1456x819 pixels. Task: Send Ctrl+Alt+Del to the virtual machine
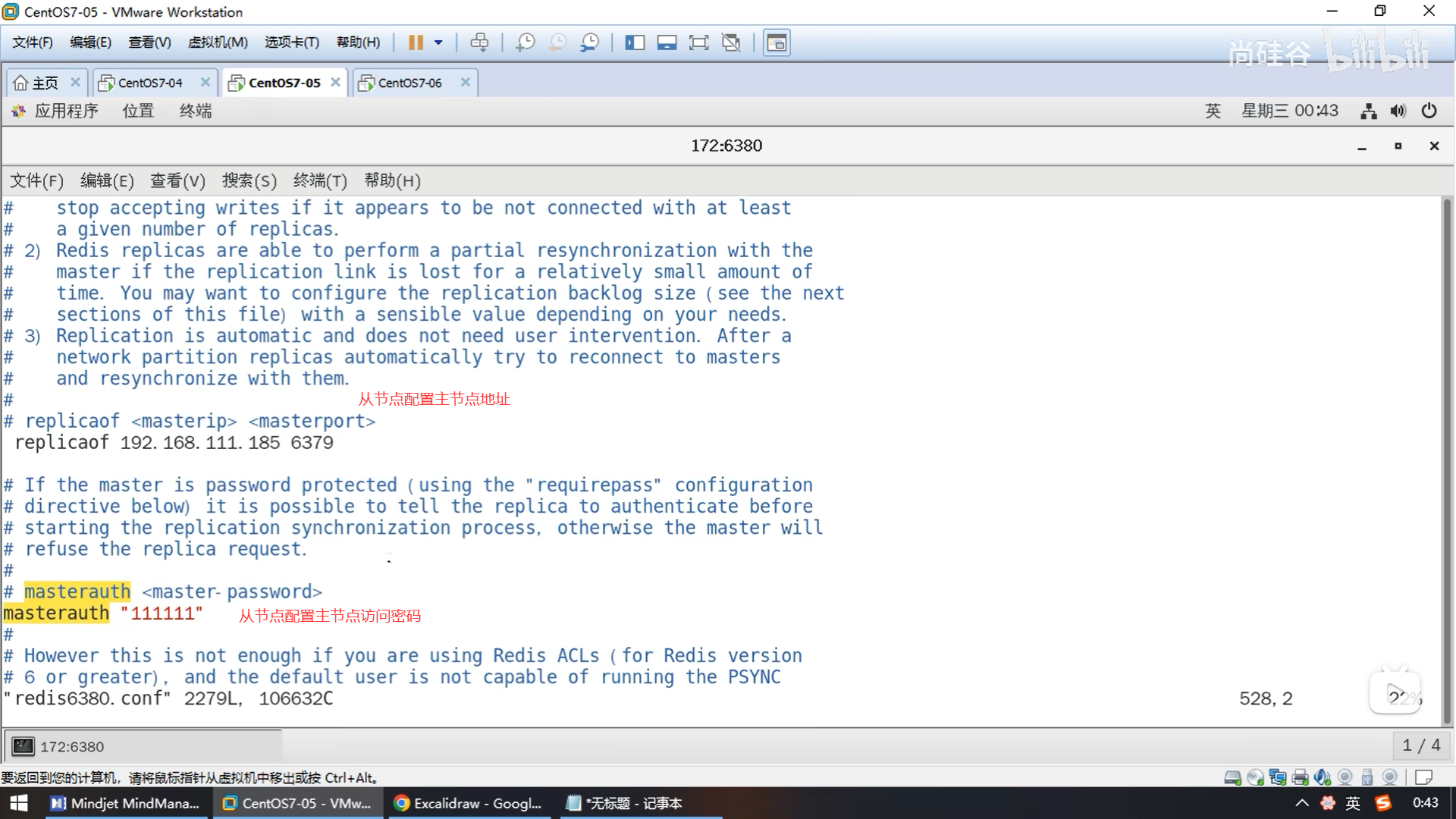tap(479, 42)
